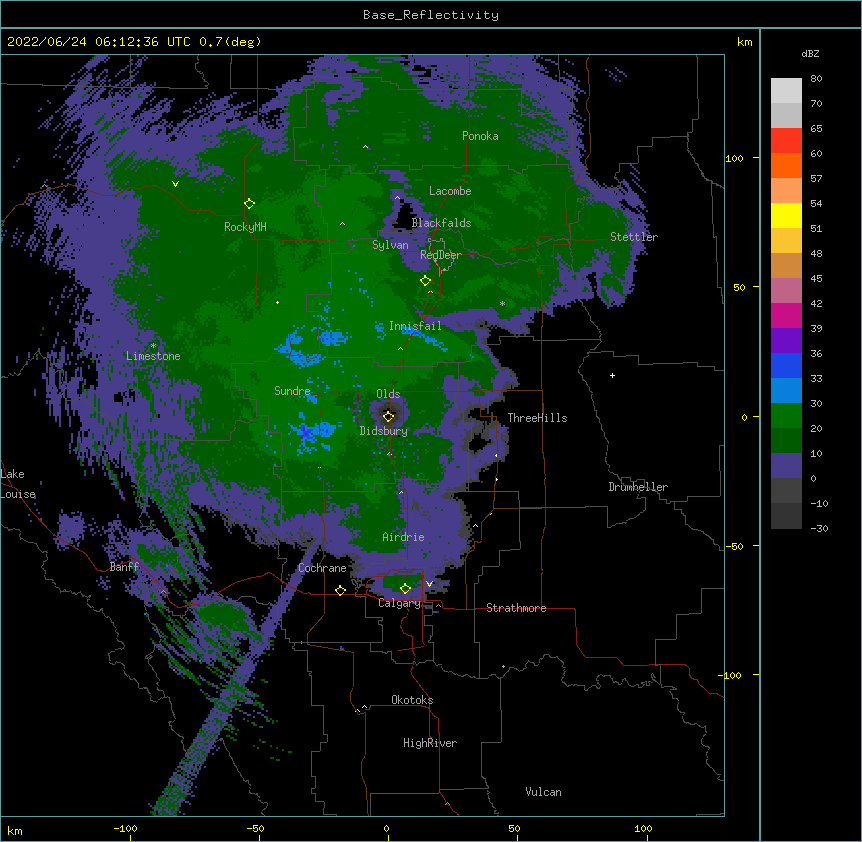Select the Olds city label
Viewport: 862px width, 842px height.
pos(388,394)
